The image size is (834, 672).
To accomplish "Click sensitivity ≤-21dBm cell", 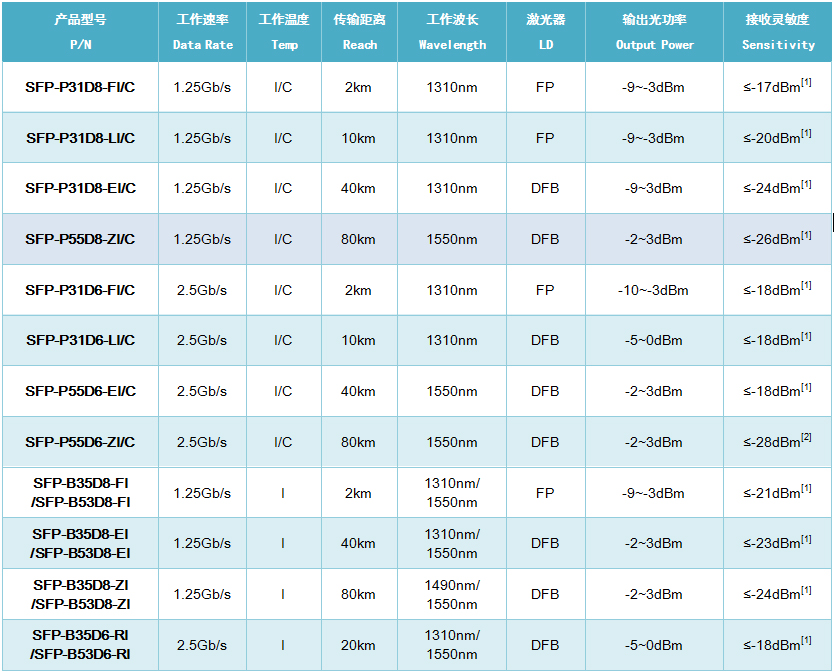I will [778, 492].
